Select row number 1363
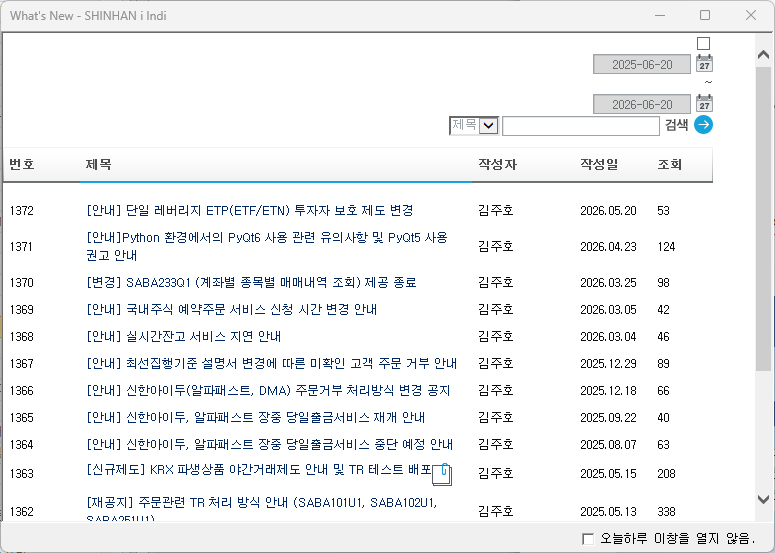775x553 pixels. pos(22,474)
